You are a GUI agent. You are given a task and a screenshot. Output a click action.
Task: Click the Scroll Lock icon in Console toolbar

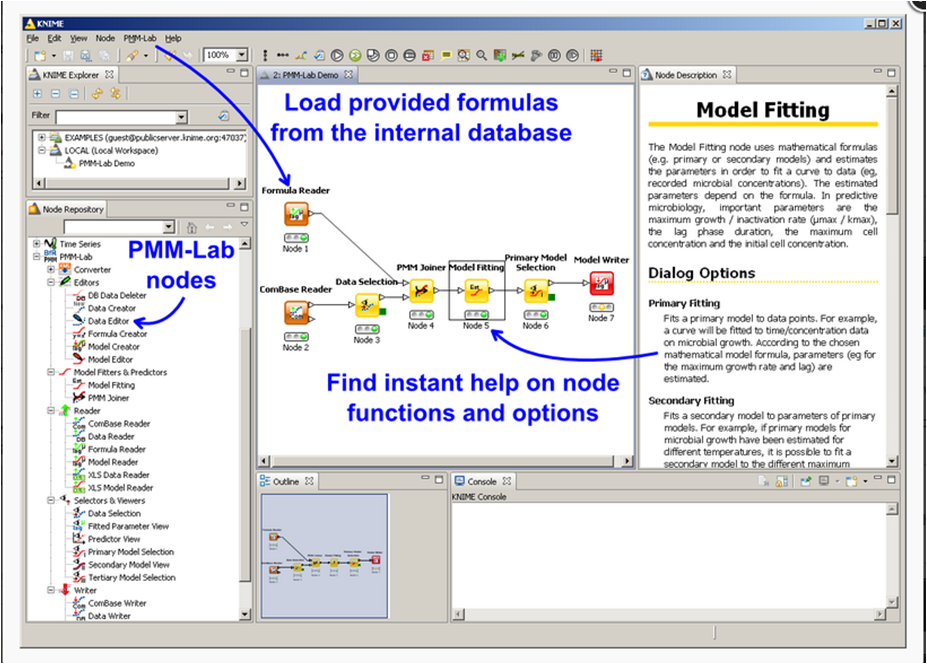[x=782, y=482]
